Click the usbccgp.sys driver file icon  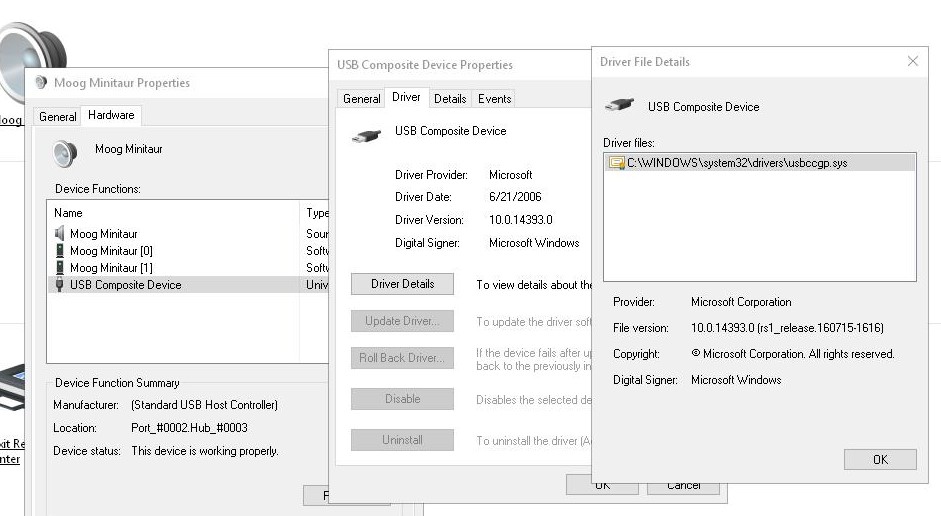tap(617, 163)
